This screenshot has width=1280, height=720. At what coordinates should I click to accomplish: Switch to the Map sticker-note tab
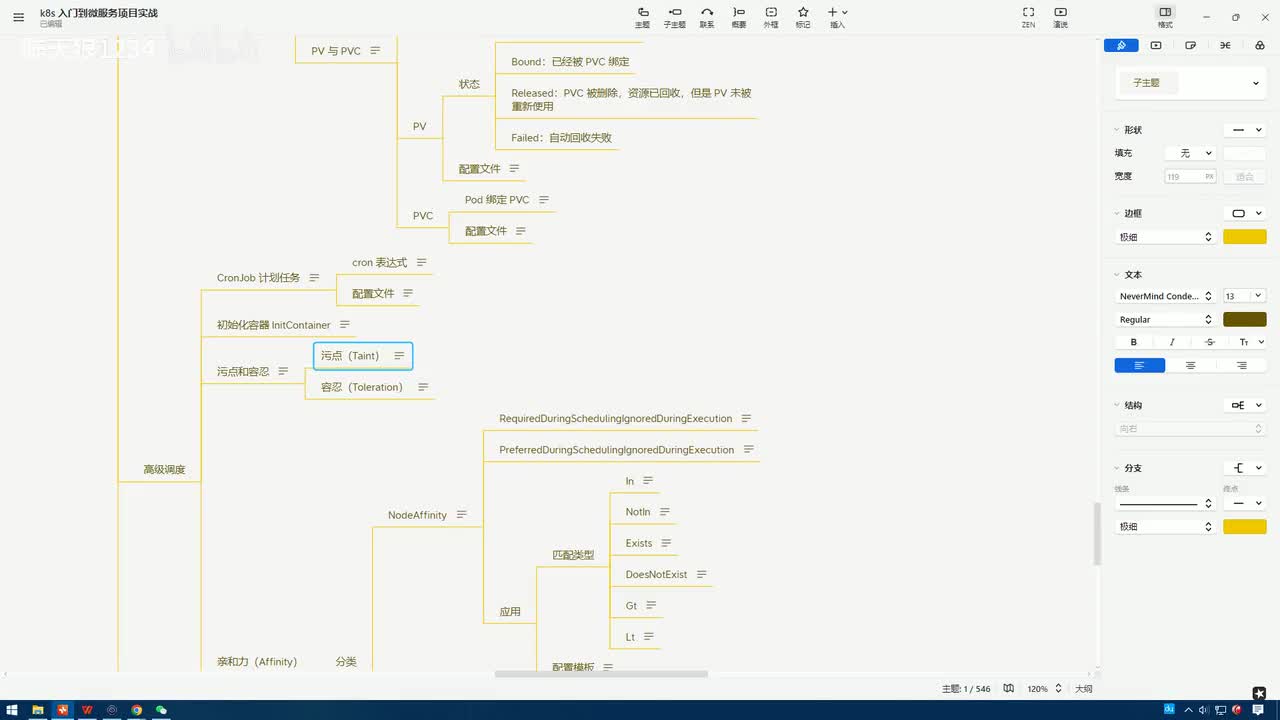(x=1190, y=45)
